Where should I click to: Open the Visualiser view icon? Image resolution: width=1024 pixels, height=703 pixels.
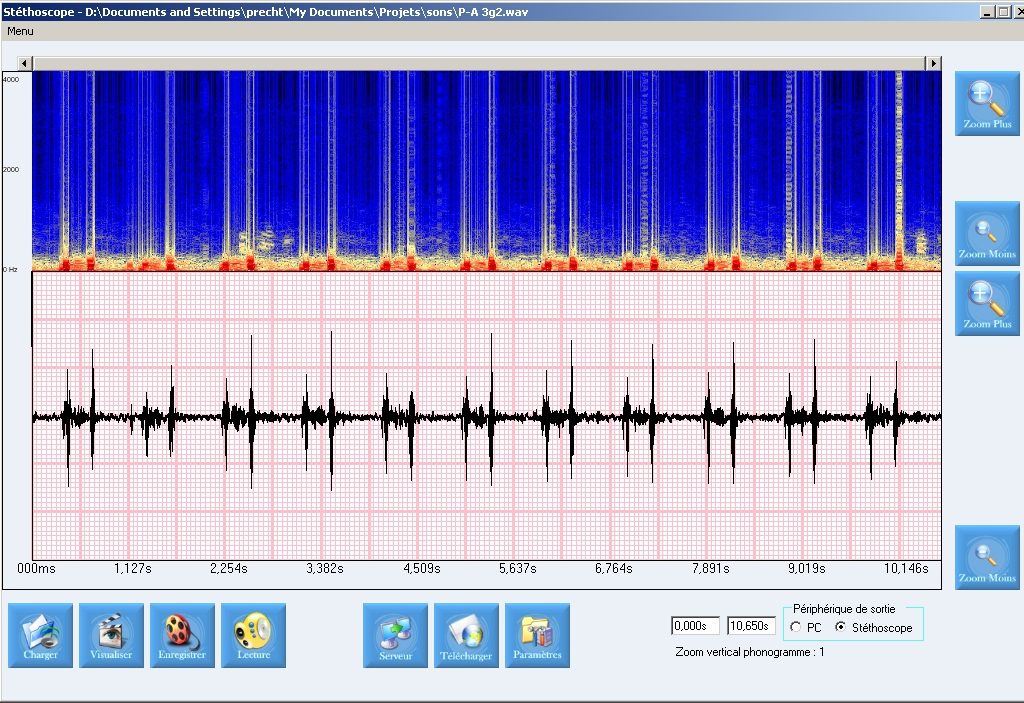tap(111, 635)
